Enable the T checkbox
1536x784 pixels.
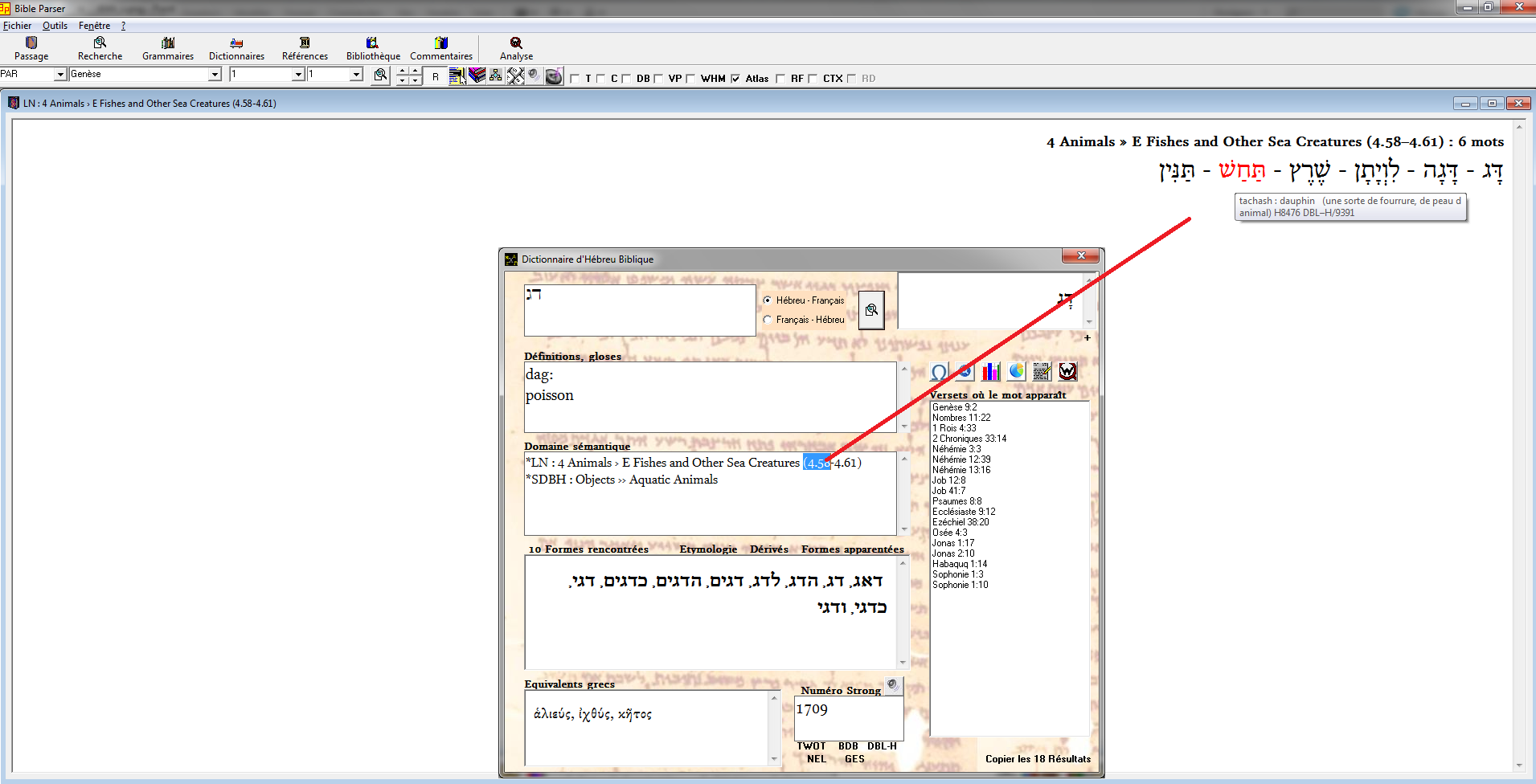pos(575,79)
